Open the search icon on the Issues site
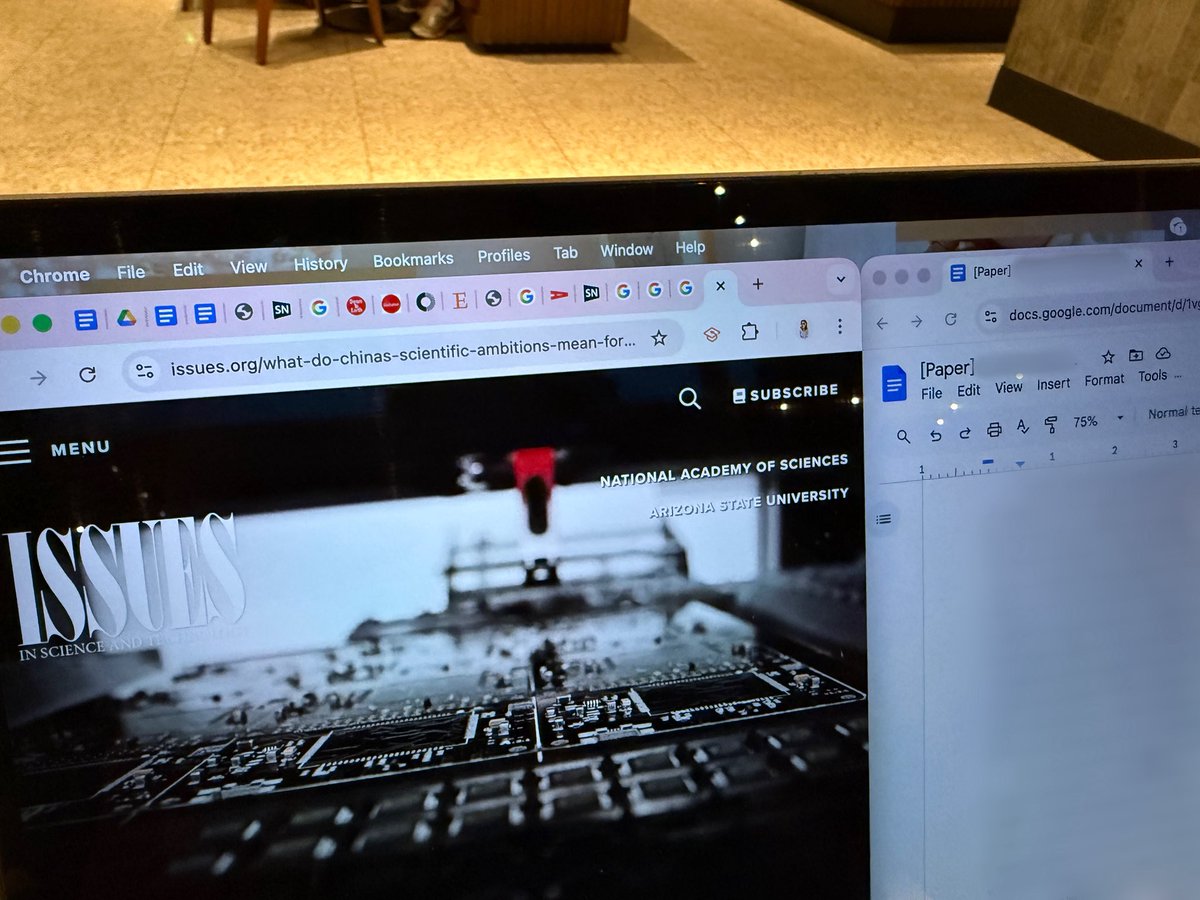 click(x=689, y=399)
